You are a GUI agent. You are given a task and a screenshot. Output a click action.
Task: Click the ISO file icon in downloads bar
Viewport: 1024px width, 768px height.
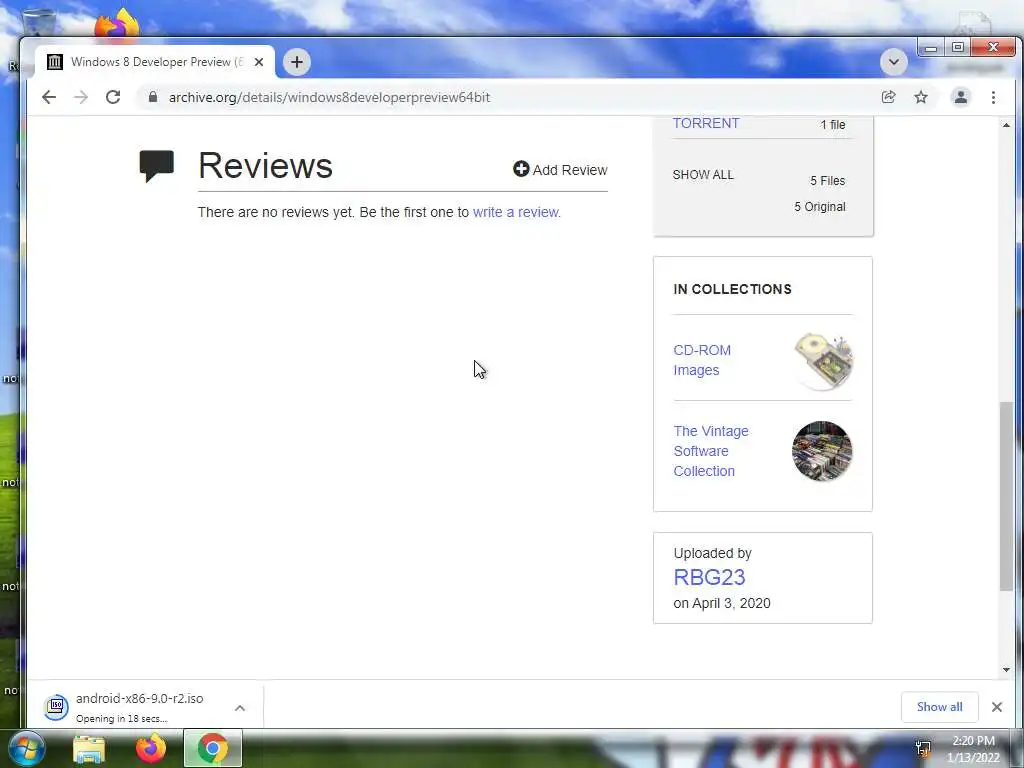56,707
